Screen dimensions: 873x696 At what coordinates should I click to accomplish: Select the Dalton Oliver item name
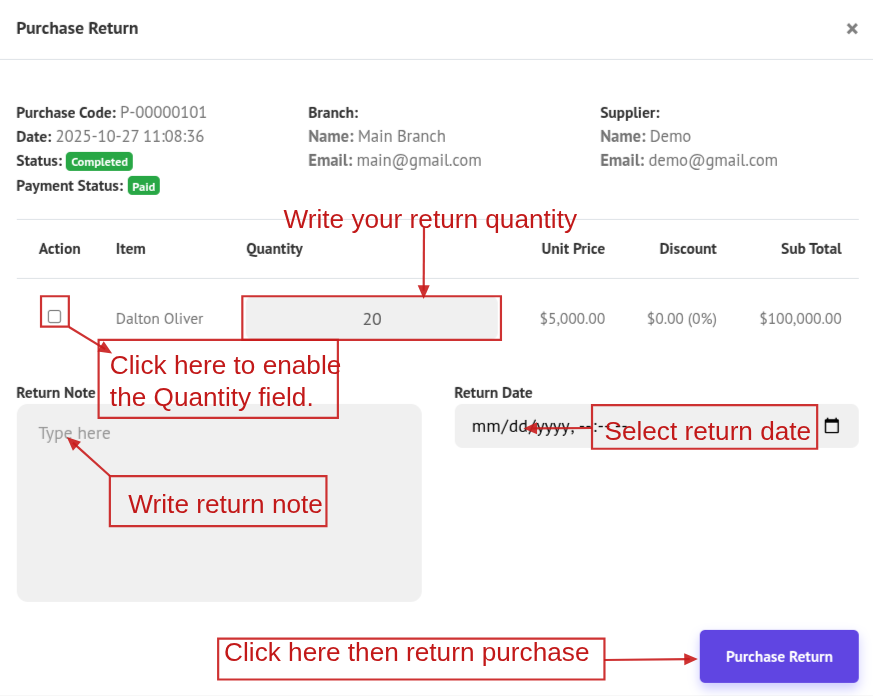click(x=159, y=319)
